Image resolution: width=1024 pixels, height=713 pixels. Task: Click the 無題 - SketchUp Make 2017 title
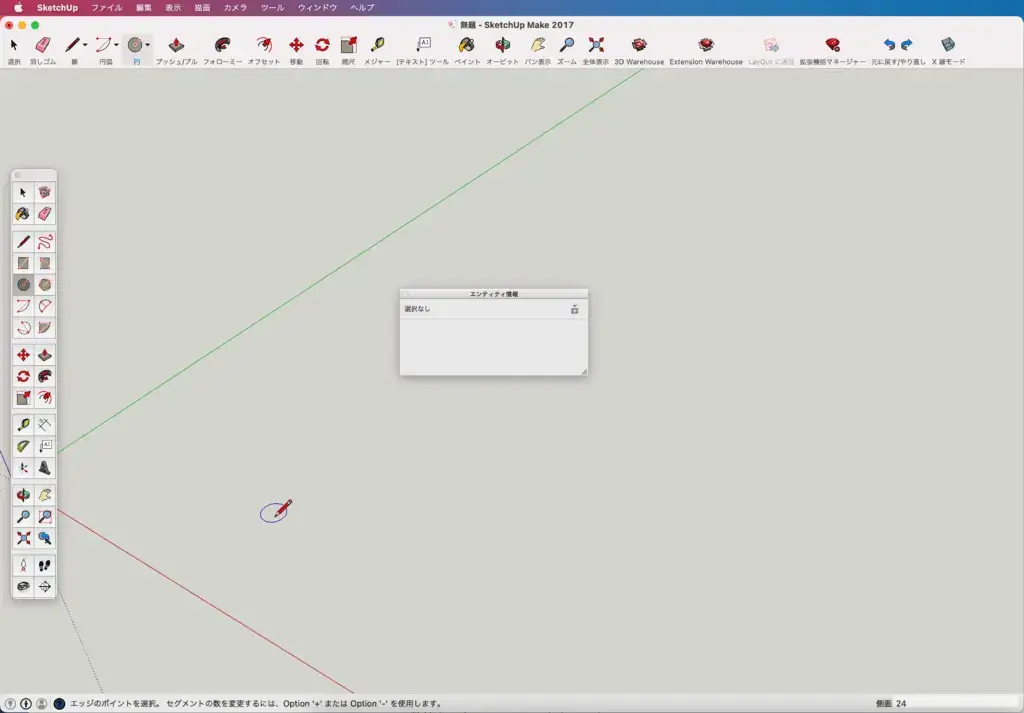click(517, 25)
